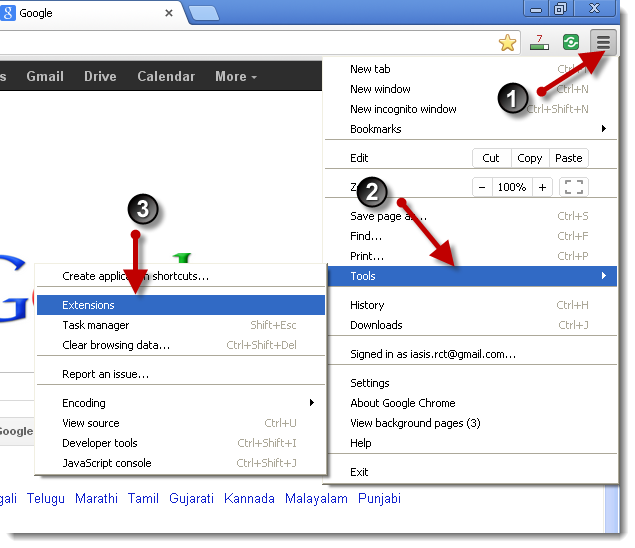635x548 pixels.
Task: Select Create application shortcuts...
Action: click(x=181, y=276)
